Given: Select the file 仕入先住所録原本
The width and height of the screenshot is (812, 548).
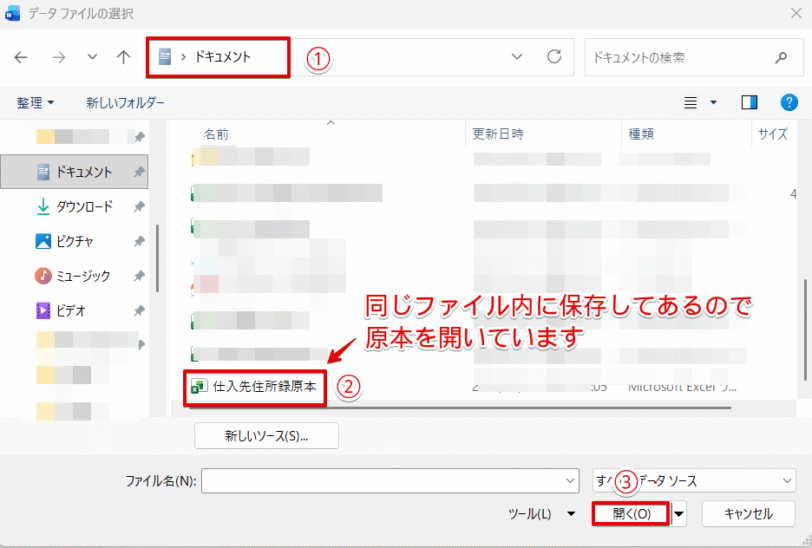Looking at the screenshot, I should 264,386.
